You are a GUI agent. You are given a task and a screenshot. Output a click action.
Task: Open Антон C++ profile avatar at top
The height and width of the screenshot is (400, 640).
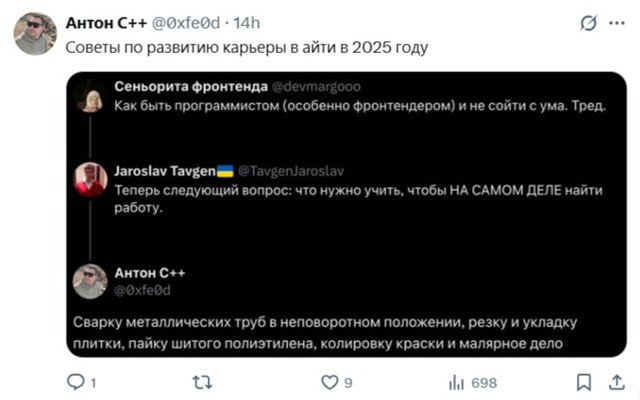(x=35, y=33)
